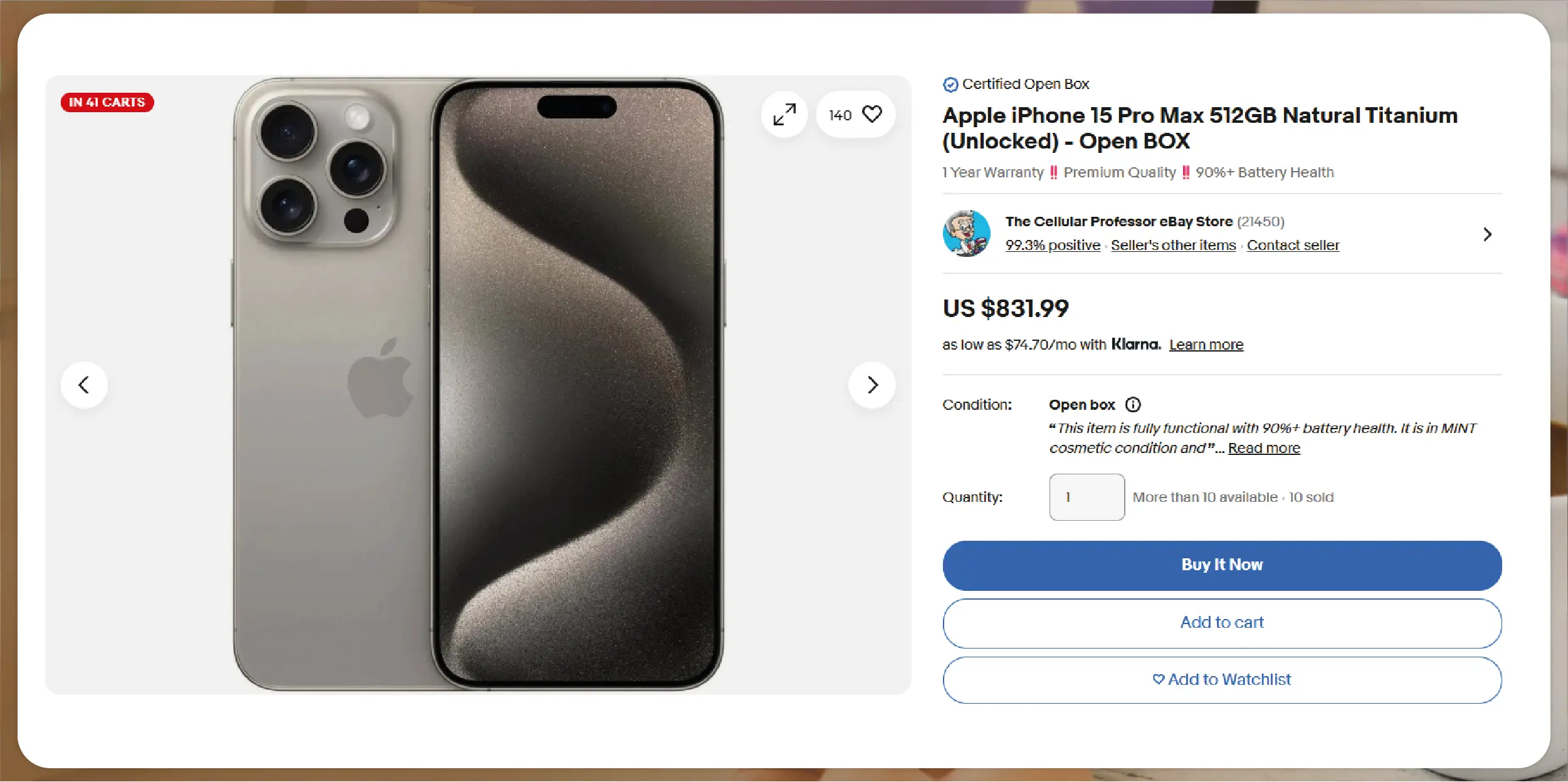Show the previous product image
Screen dimensions: 1568x782
click(84, 385)
